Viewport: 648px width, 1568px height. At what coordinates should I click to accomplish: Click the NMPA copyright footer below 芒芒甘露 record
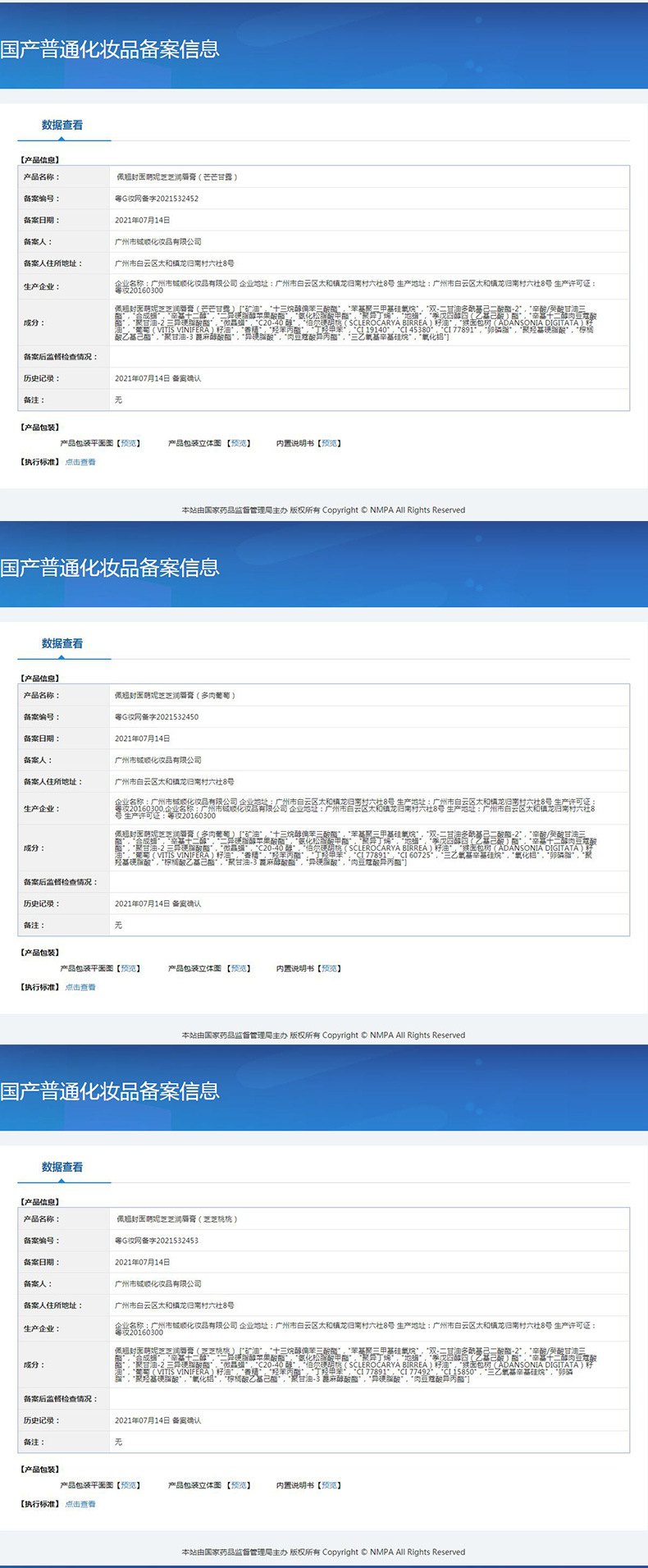[323, 510]
